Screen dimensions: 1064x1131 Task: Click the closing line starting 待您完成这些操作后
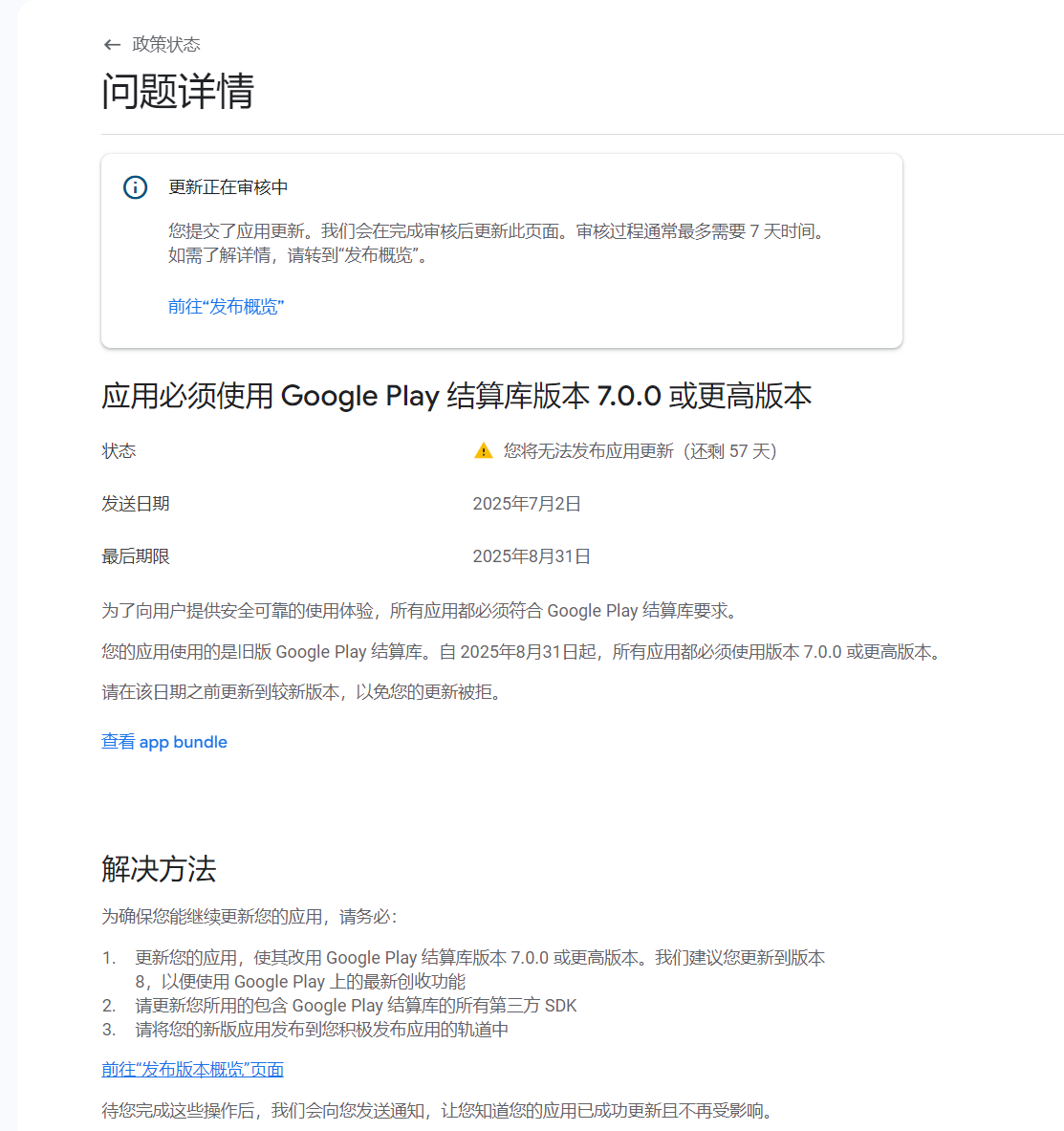439,1111
